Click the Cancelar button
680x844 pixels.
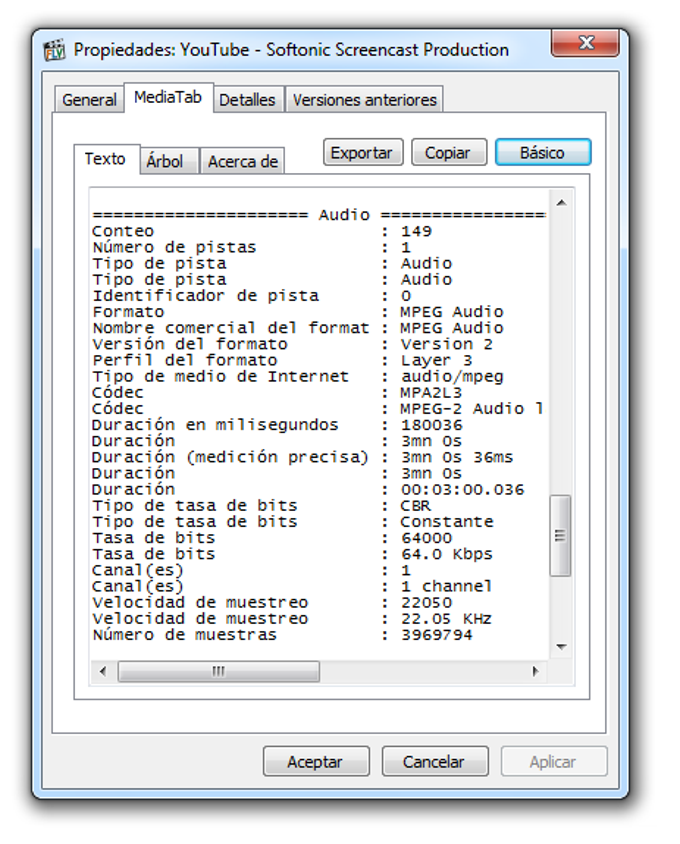[434, 761]
